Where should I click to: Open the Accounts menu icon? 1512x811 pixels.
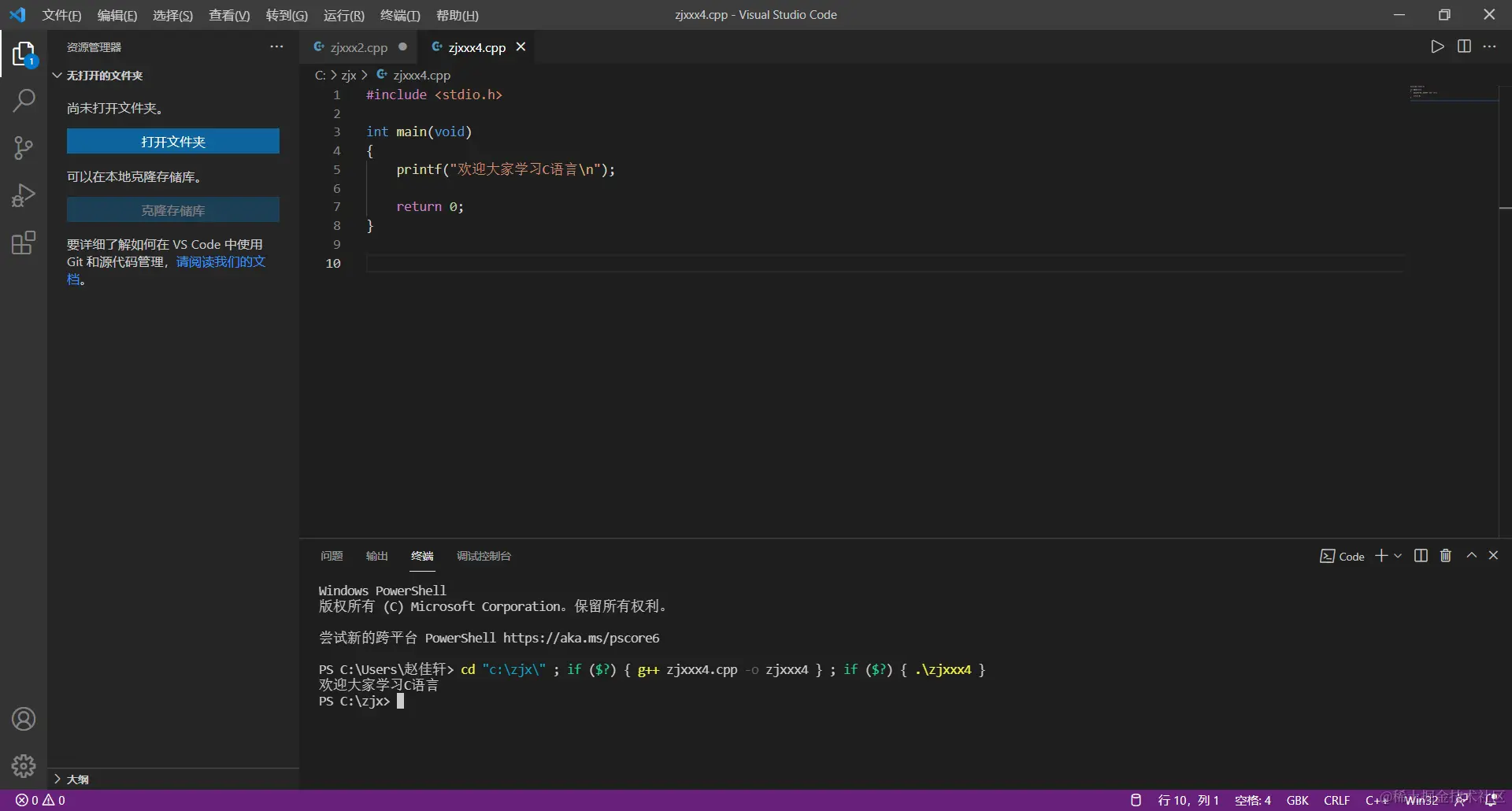[x=24, y=719]
